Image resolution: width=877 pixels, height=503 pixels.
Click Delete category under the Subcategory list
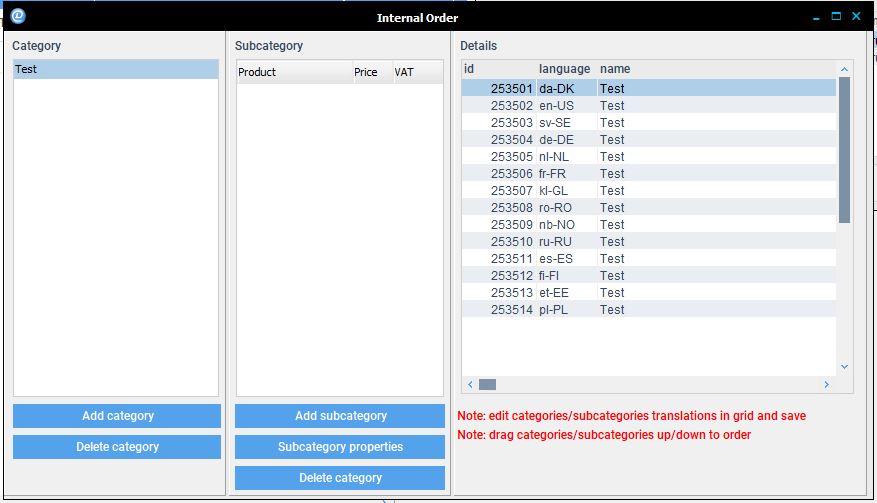(340, 478)
